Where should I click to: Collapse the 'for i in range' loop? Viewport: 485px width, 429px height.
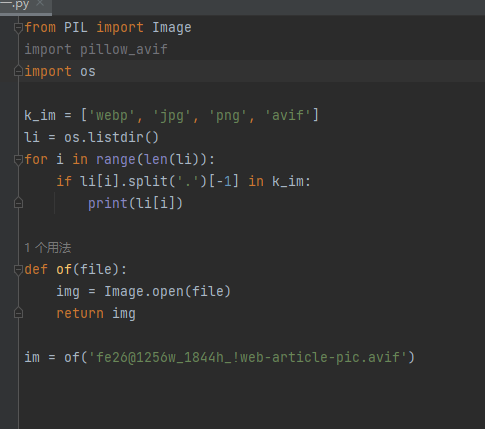click(18, 160)
